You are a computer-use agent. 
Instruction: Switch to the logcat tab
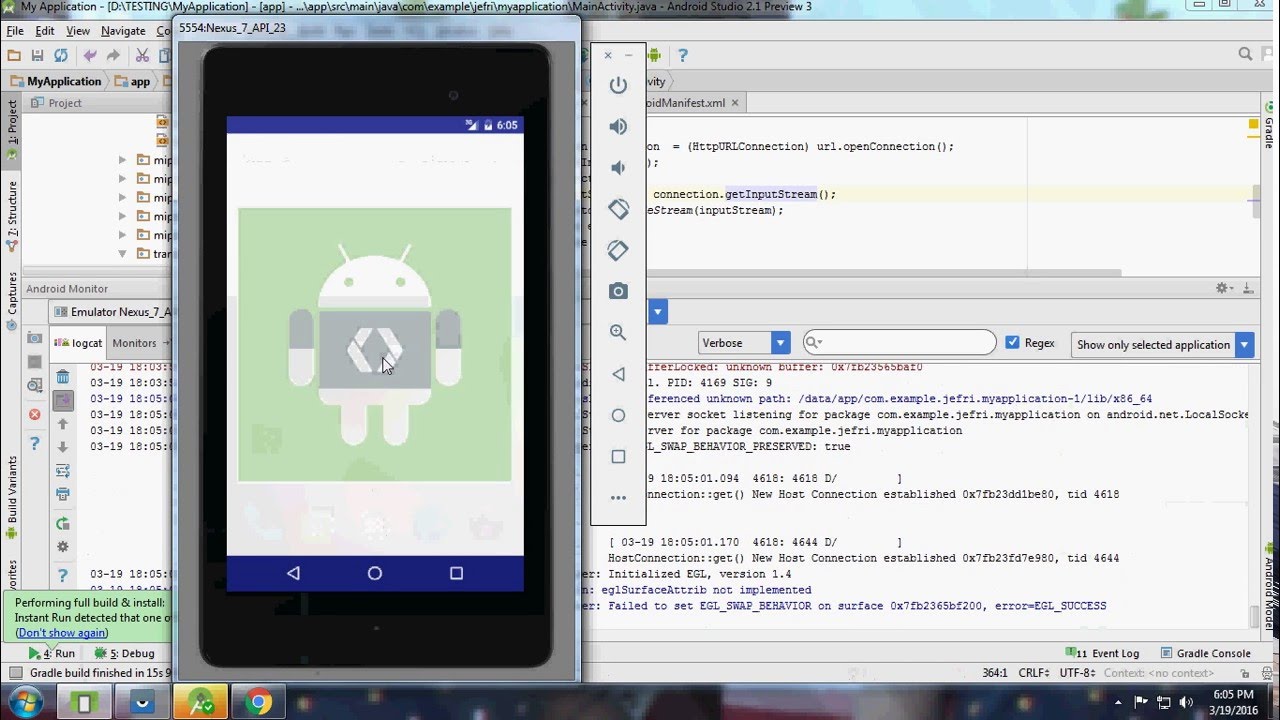point(79,342)
